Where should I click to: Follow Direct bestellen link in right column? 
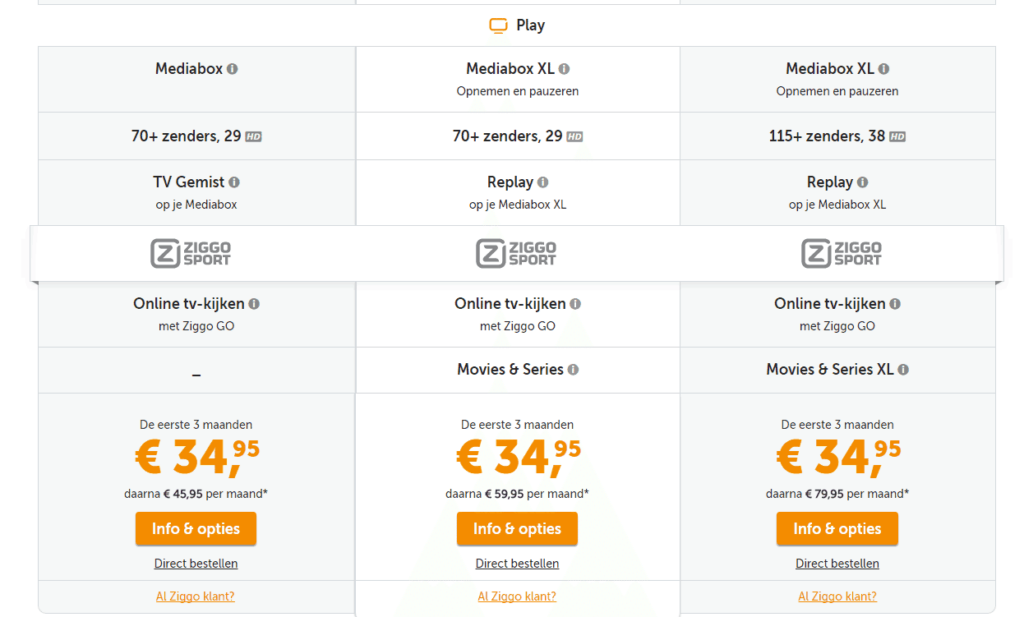(x=837, y=564)
